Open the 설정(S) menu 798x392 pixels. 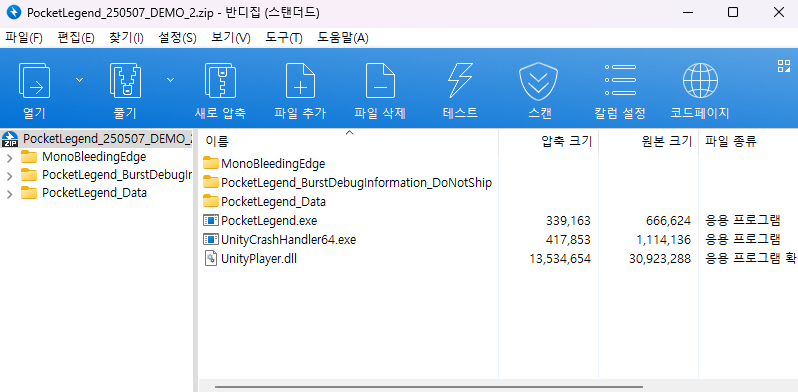point(177,38)
